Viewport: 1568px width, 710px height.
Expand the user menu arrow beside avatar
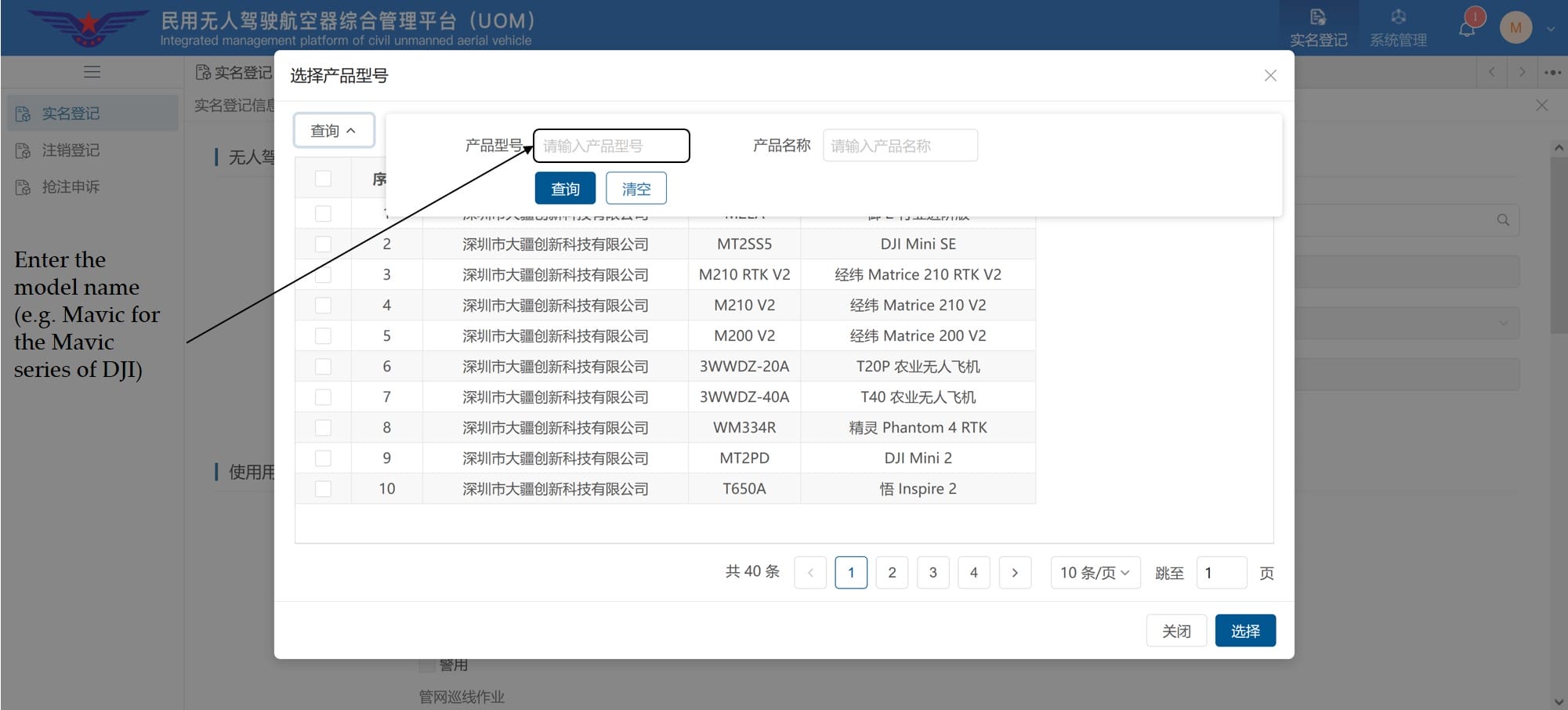1551,29
